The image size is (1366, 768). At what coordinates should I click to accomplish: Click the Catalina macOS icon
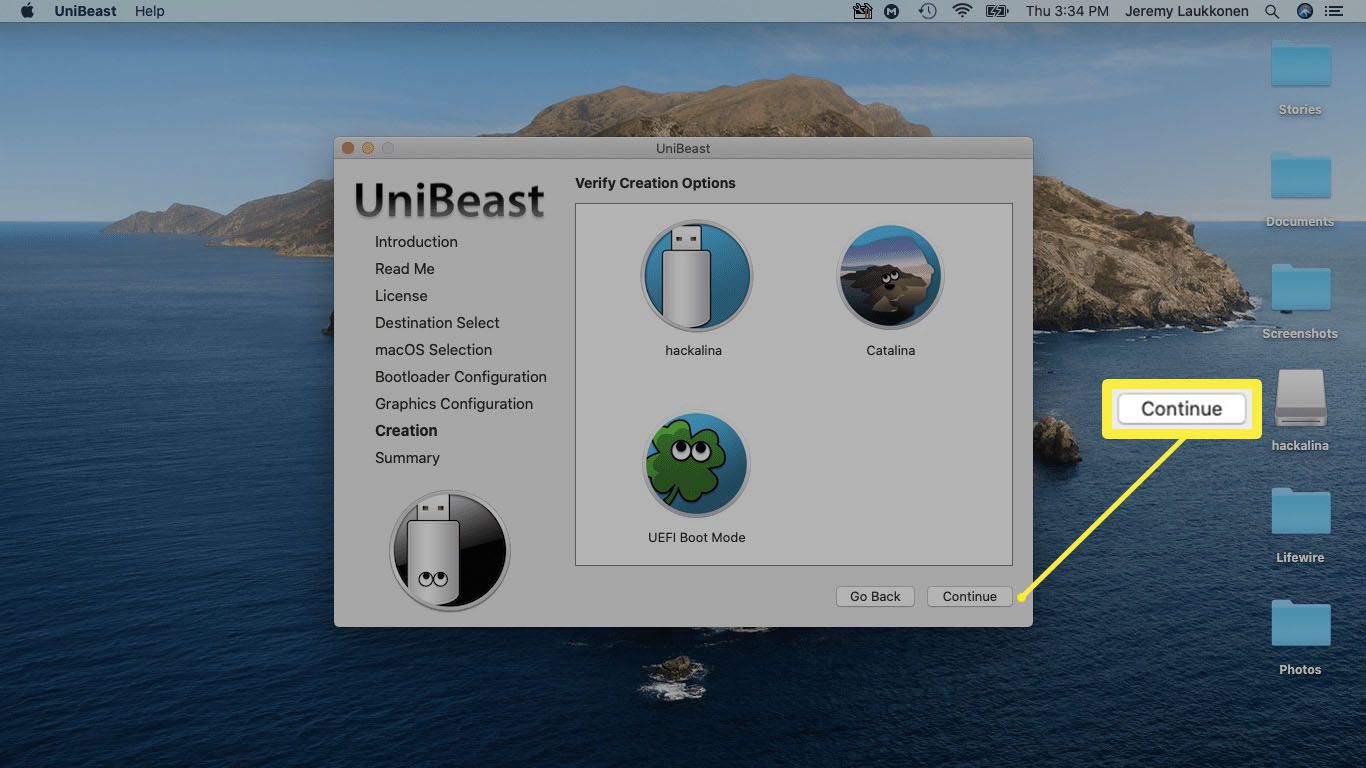pyautogui.click(x=890, y=276)
